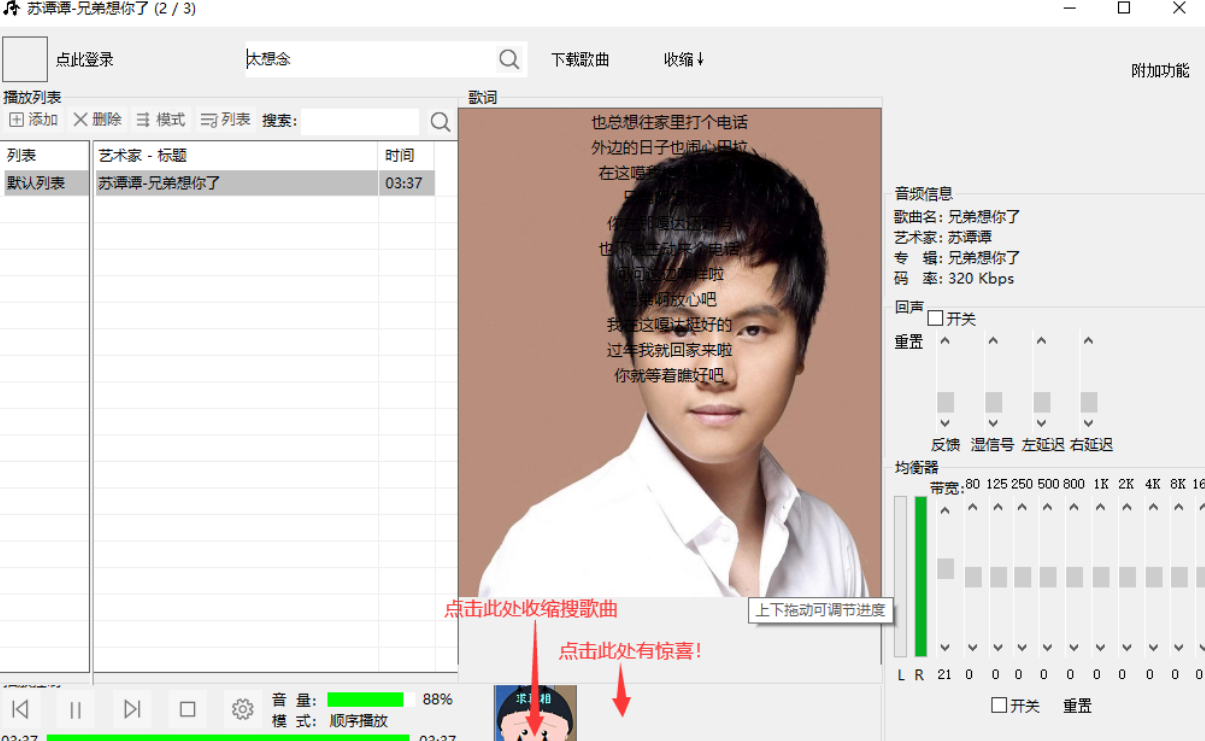Screen dimensions: 1205x741
Task: Pause the current song
Action: [75, 709]
